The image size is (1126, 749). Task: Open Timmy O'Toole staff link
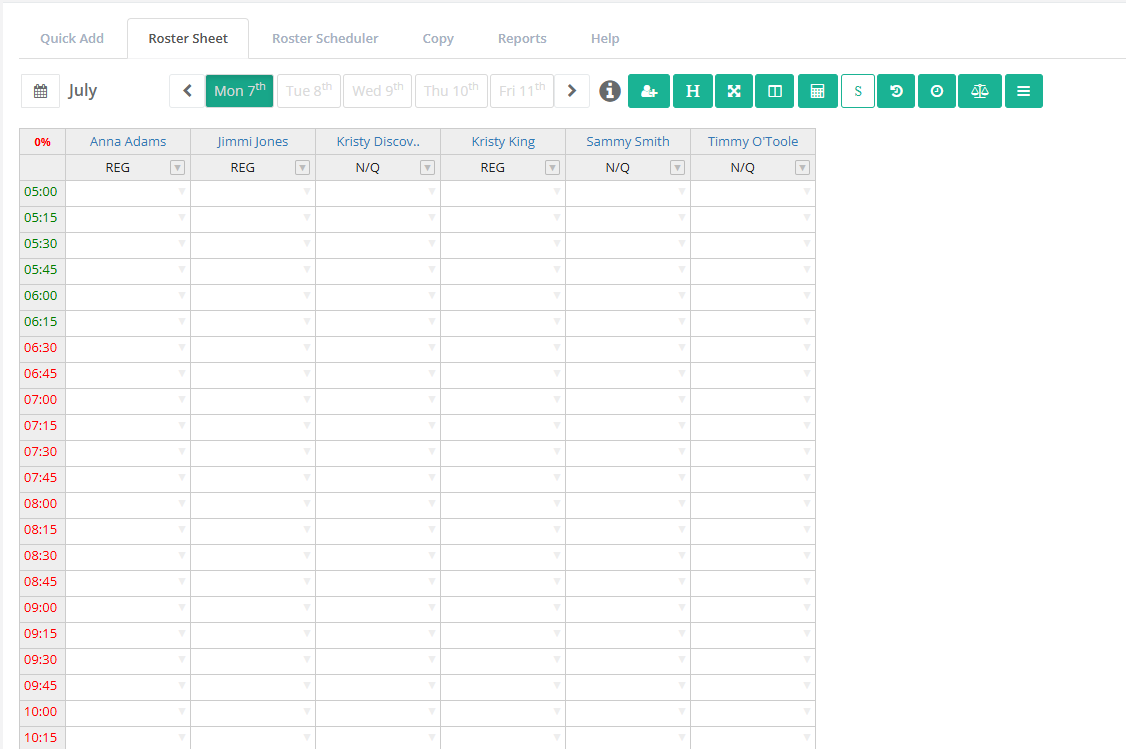(x=753, y=141)
